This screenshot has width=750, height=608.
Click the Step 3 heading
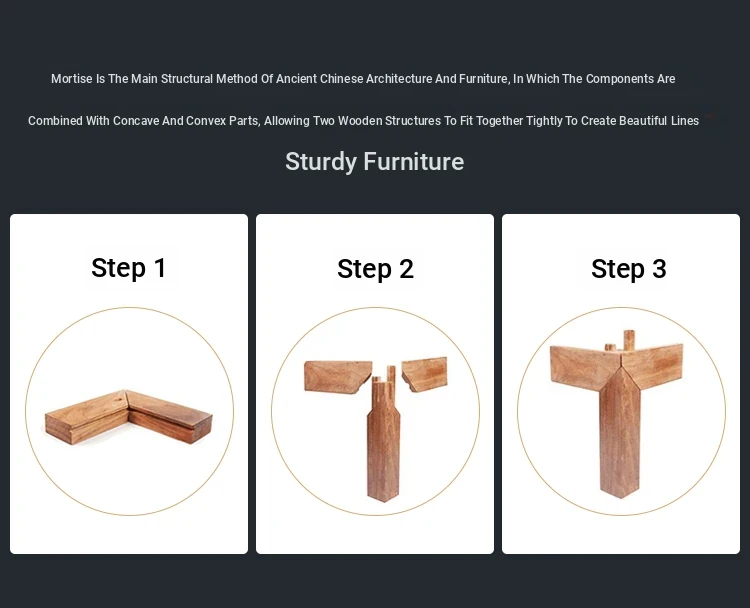(629, 269)
